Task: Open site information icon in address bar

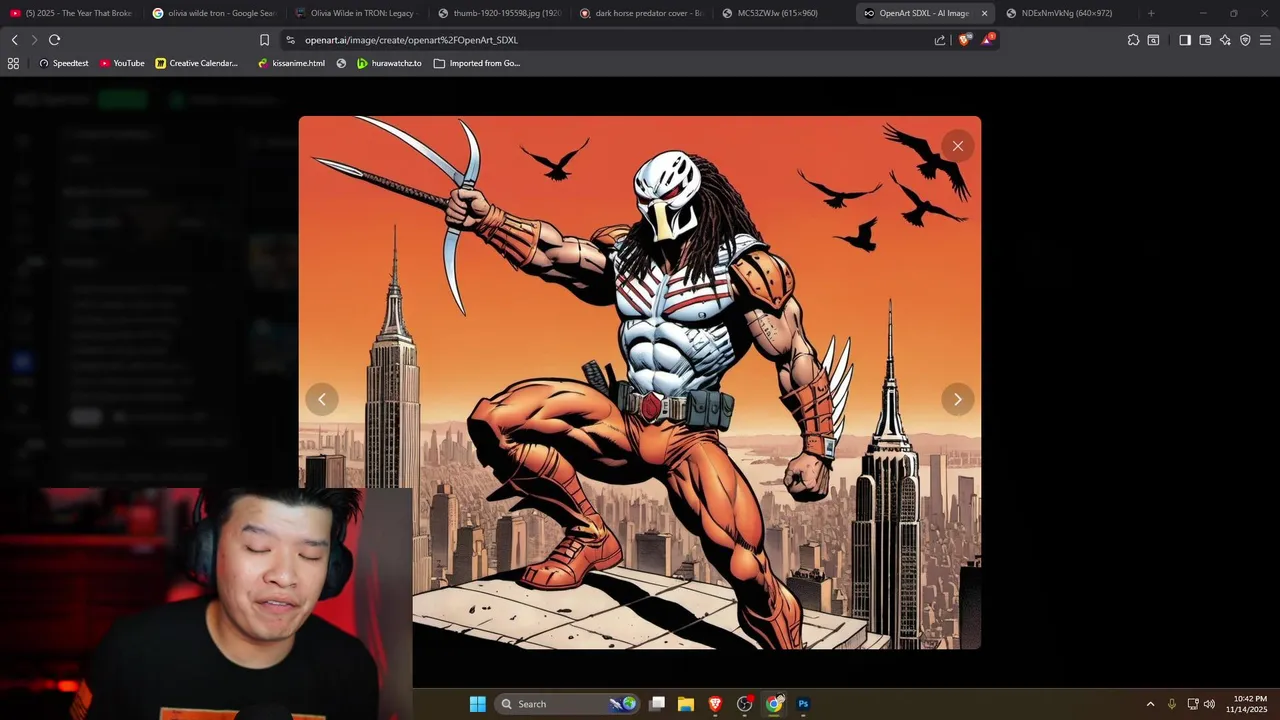Action: (290, 40)
